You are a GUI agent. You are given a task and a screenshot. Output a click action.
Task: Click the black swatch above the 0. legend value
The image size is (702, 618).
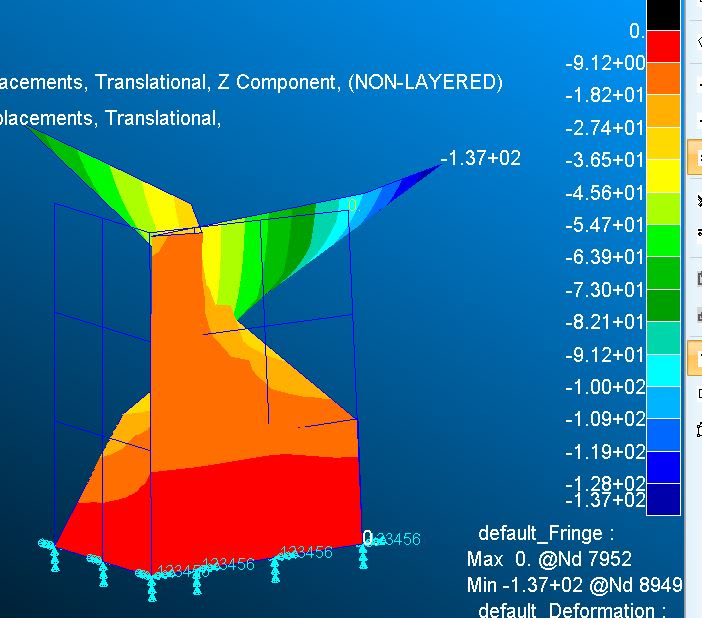(663, 15)
